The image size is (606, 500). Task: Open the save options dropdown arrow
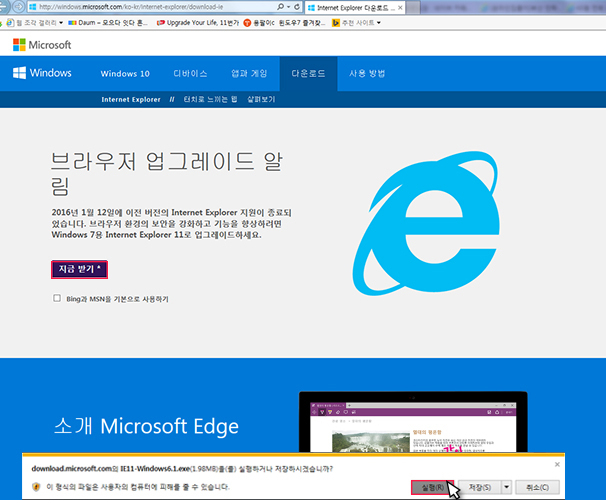506,487
